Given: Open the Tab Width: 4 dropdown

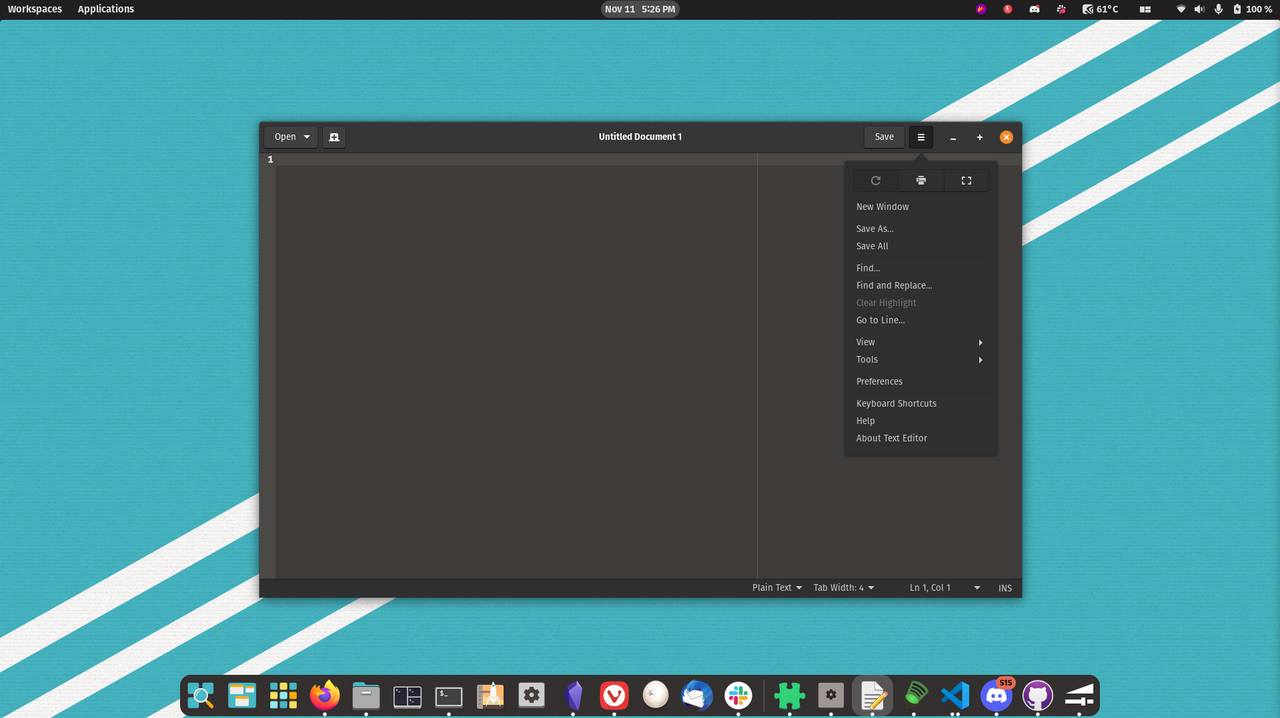Looking at the screenshot, I should point(842,587).
